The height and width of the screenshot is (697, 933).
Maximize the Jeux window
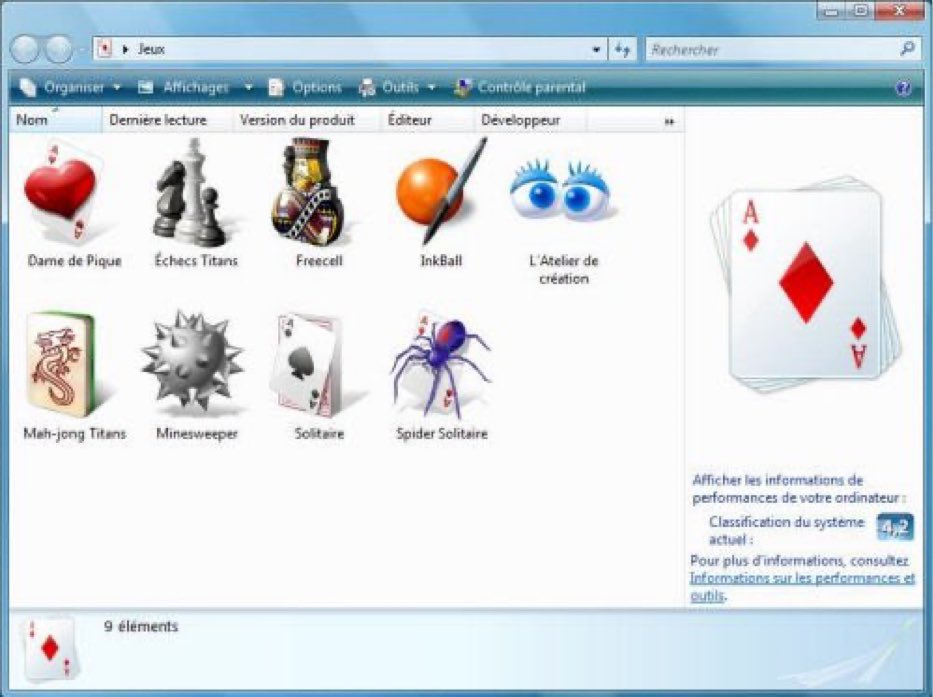(x=859, y=11)
